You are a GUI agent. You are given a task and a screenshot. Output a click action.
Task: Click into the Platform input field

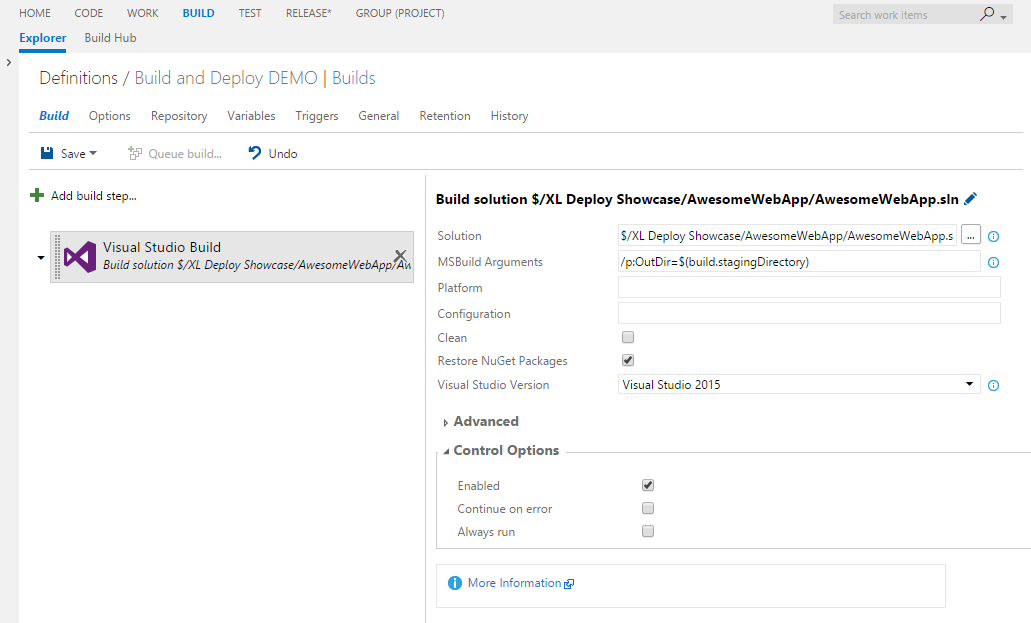[809, 288]
